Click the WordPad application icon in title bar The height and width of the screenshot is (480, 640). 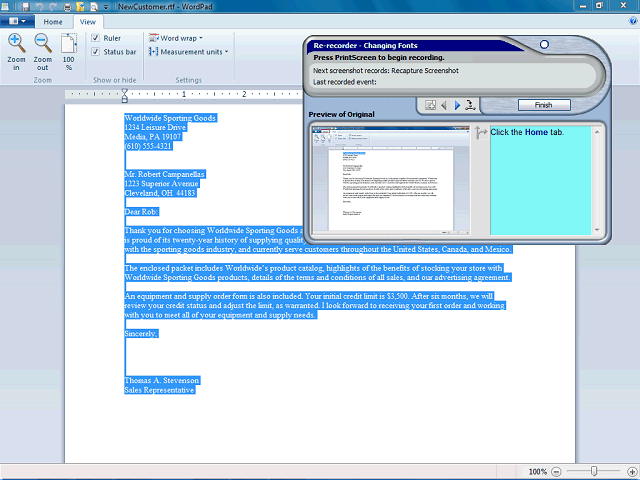click(x=5, y=7)
